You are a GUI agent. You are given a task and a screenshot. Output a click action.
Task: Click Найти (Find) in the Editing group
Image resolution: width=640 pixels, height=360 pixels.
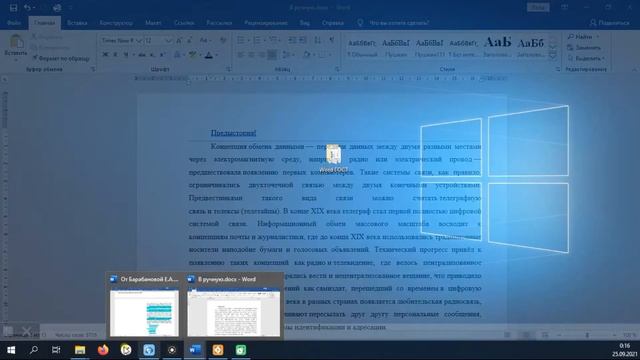click(x=583, y=37)
